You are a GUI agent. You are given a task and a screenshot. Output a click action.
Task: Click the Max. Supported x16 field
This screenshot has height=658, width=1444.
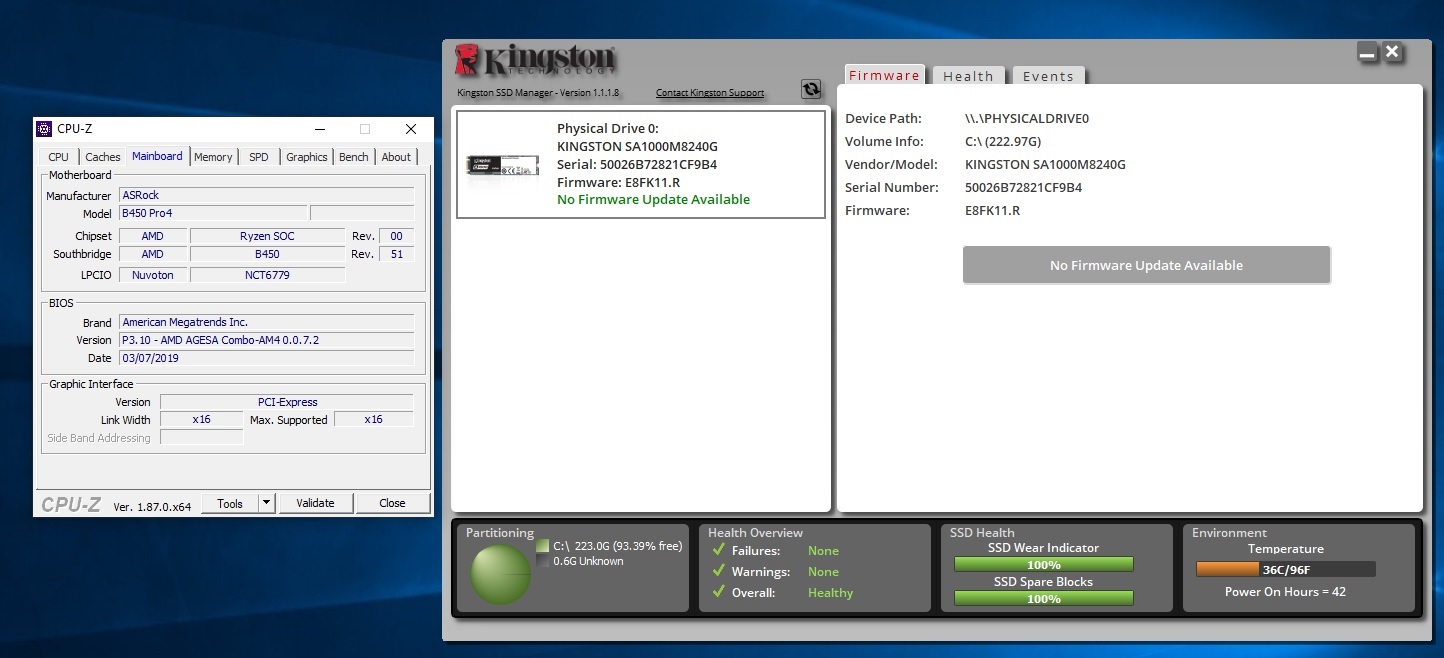(x=373, y=420)
